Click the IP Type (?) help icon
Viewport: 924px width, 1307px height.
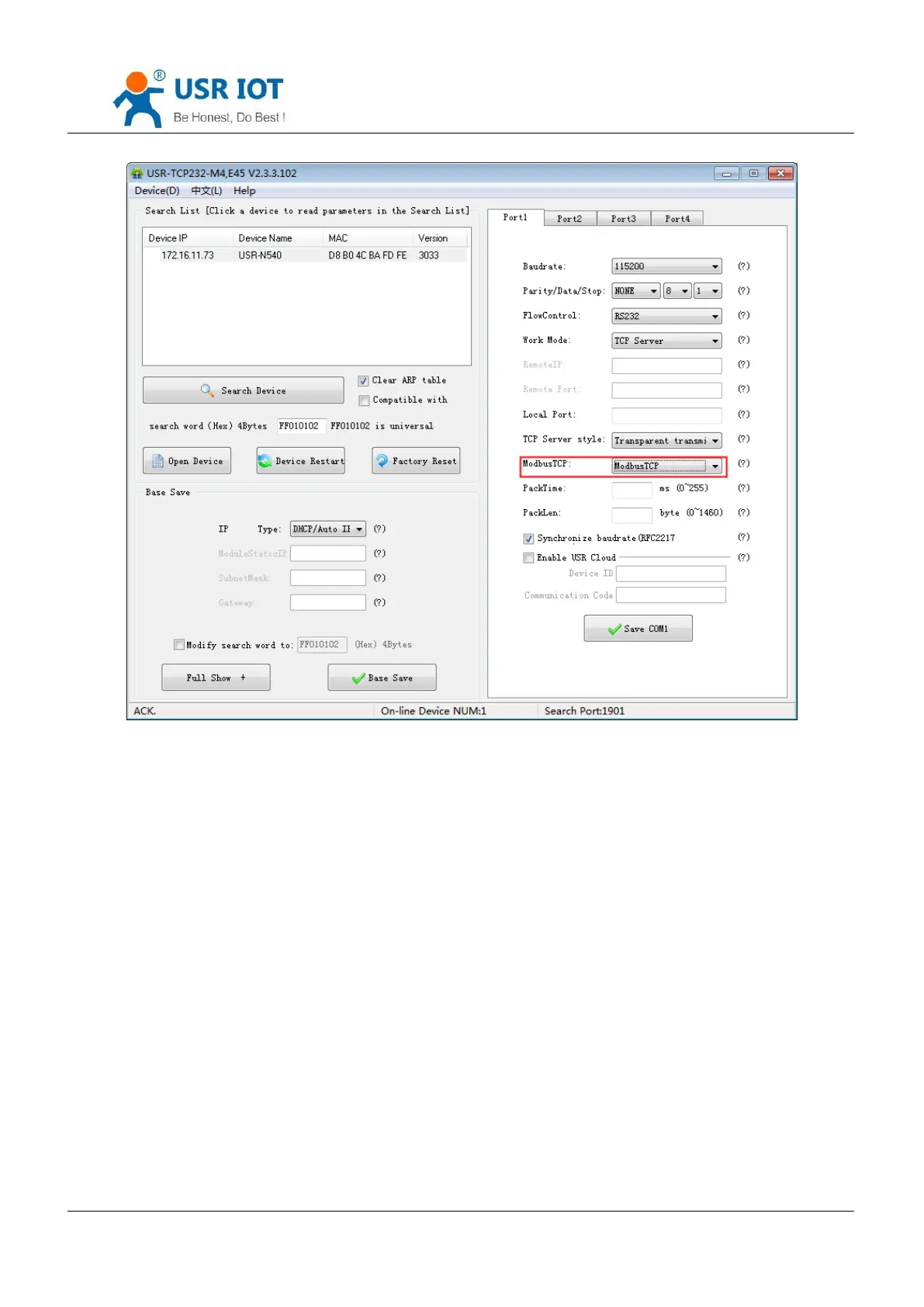379,529
